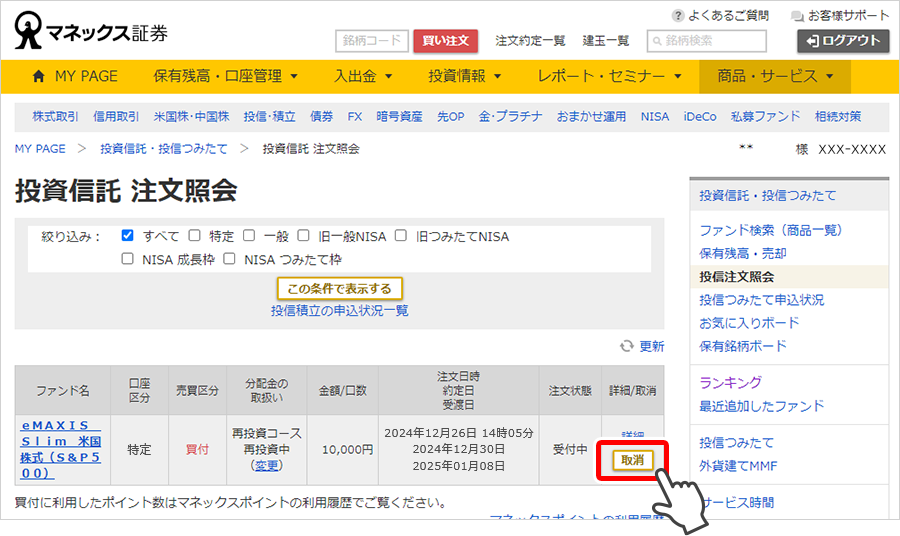Open the お客様サポート link
The image size is (900, 536).
(x=848, y=15)
